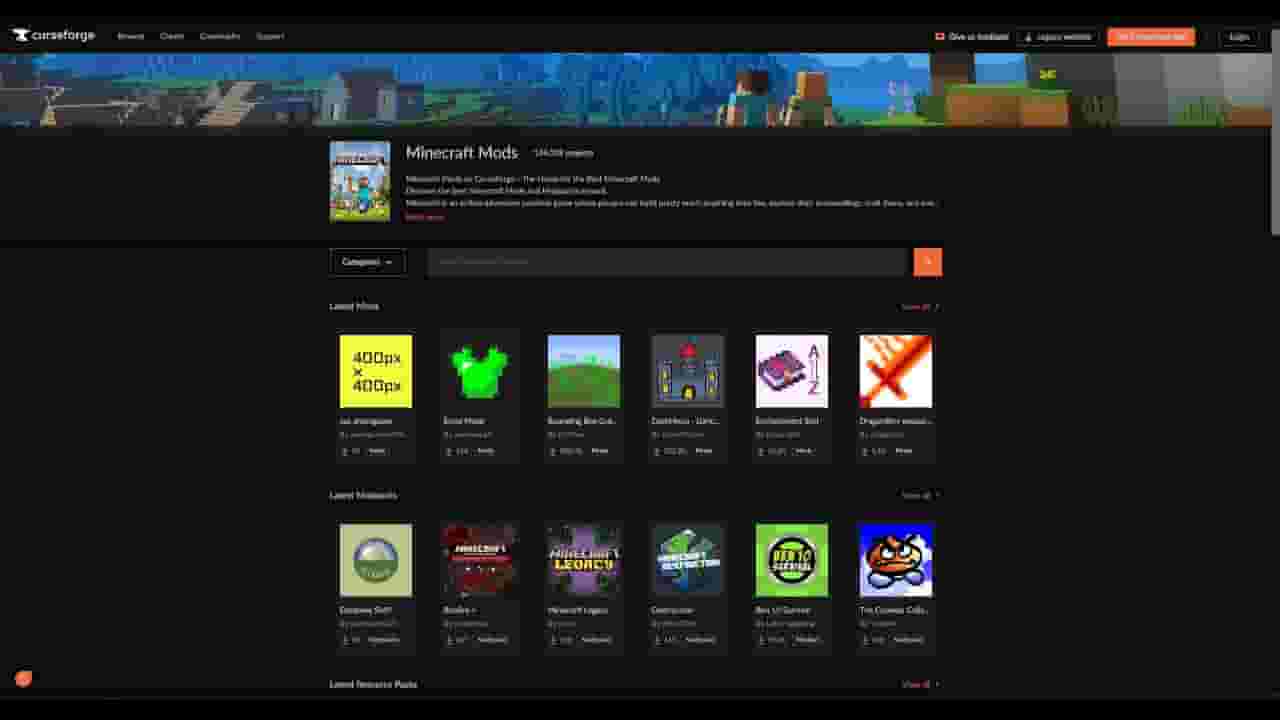
Task: Open the Create menu
Action: (x=172, y=36)
